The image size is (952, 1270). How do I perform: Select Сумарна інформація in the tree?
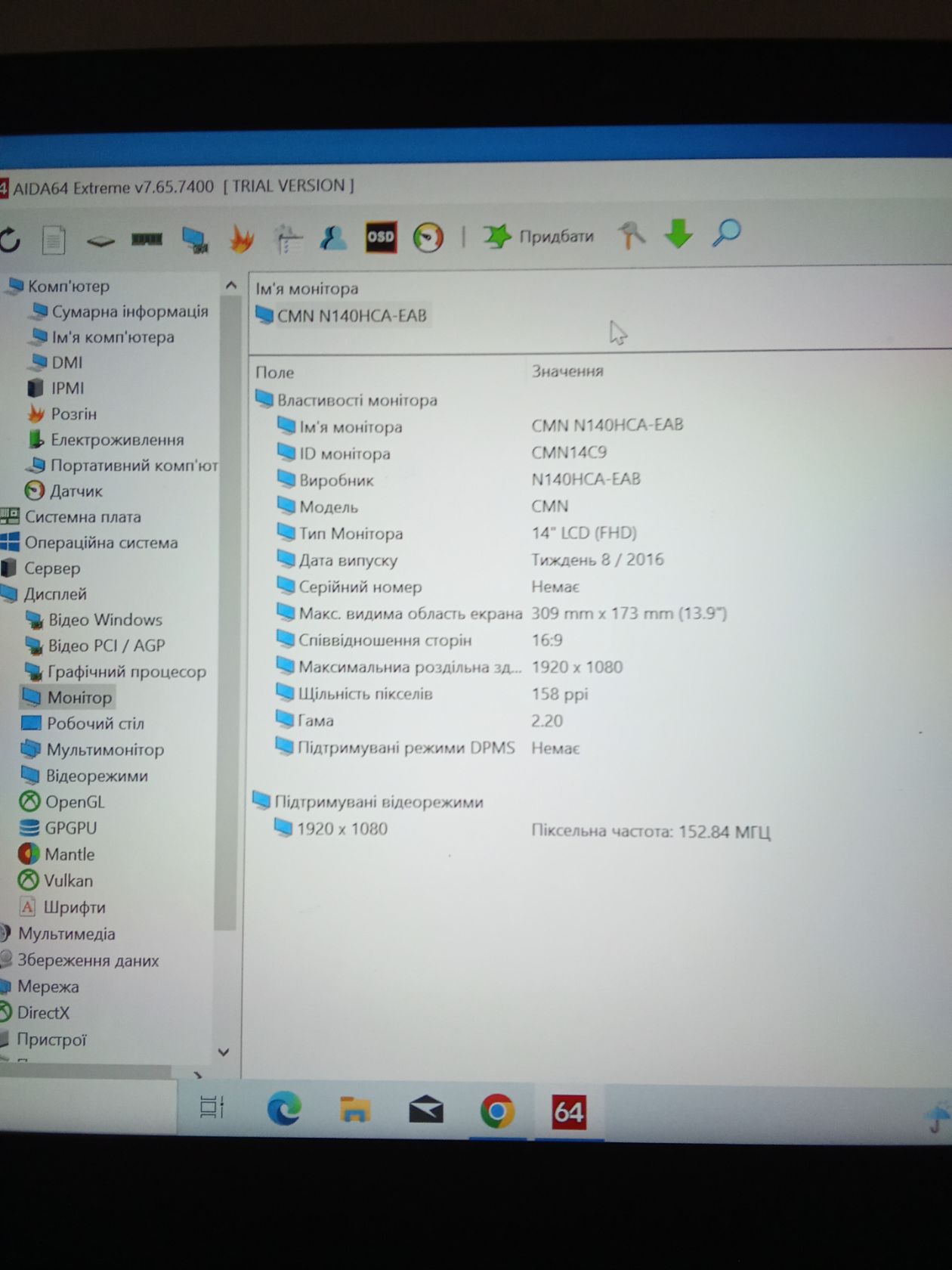tap(129, 311)
